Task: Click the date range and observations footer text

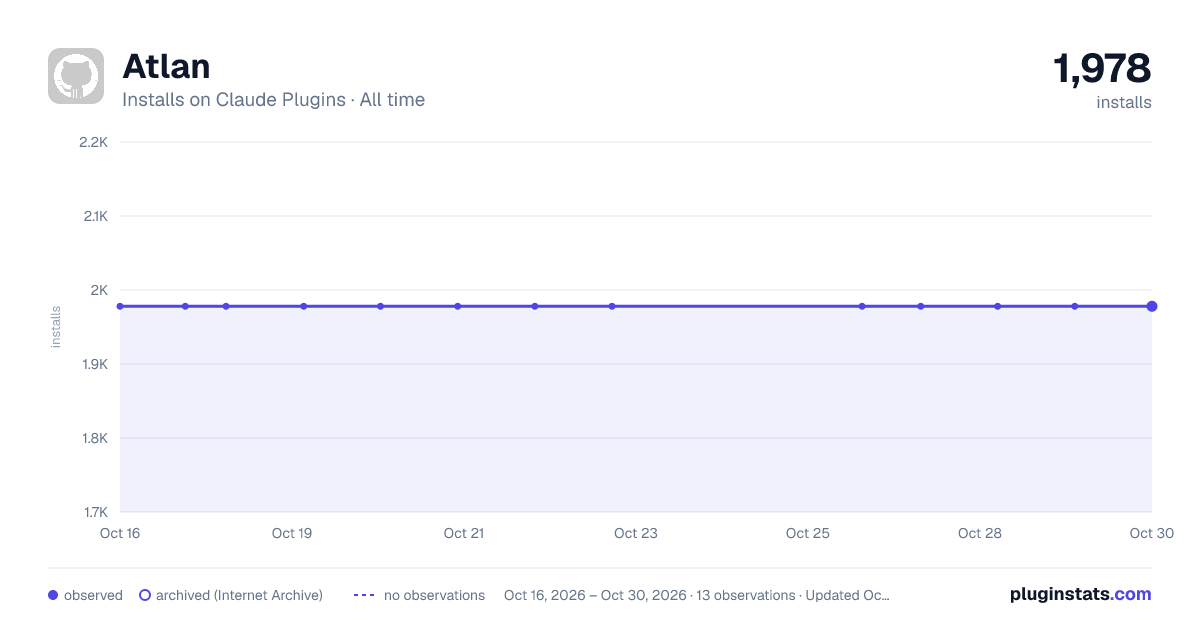Action: click(696, 595)
